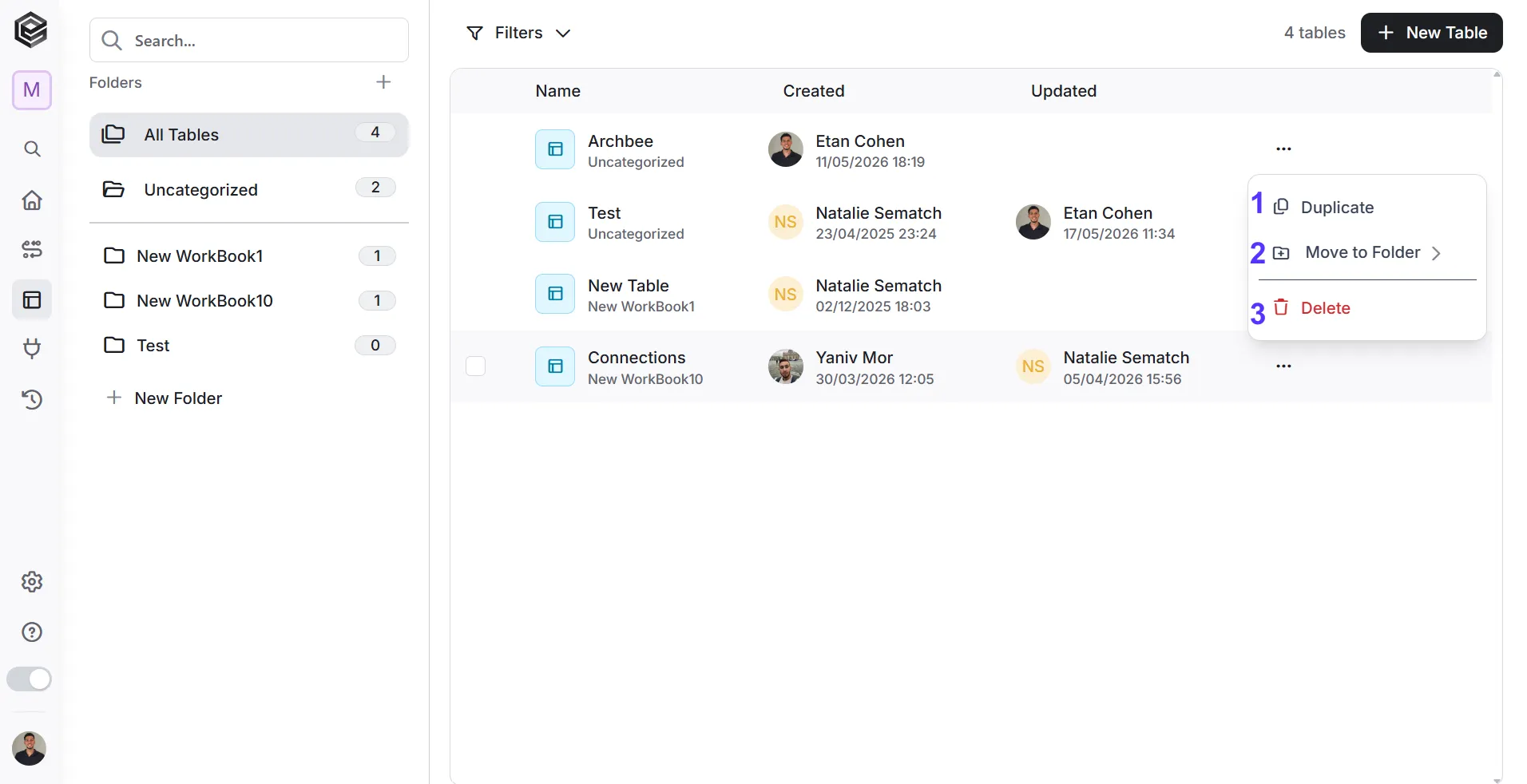The height and width of the screenshot is (784, 1527).
Task: Open settings gear icon
Action: 32,582
